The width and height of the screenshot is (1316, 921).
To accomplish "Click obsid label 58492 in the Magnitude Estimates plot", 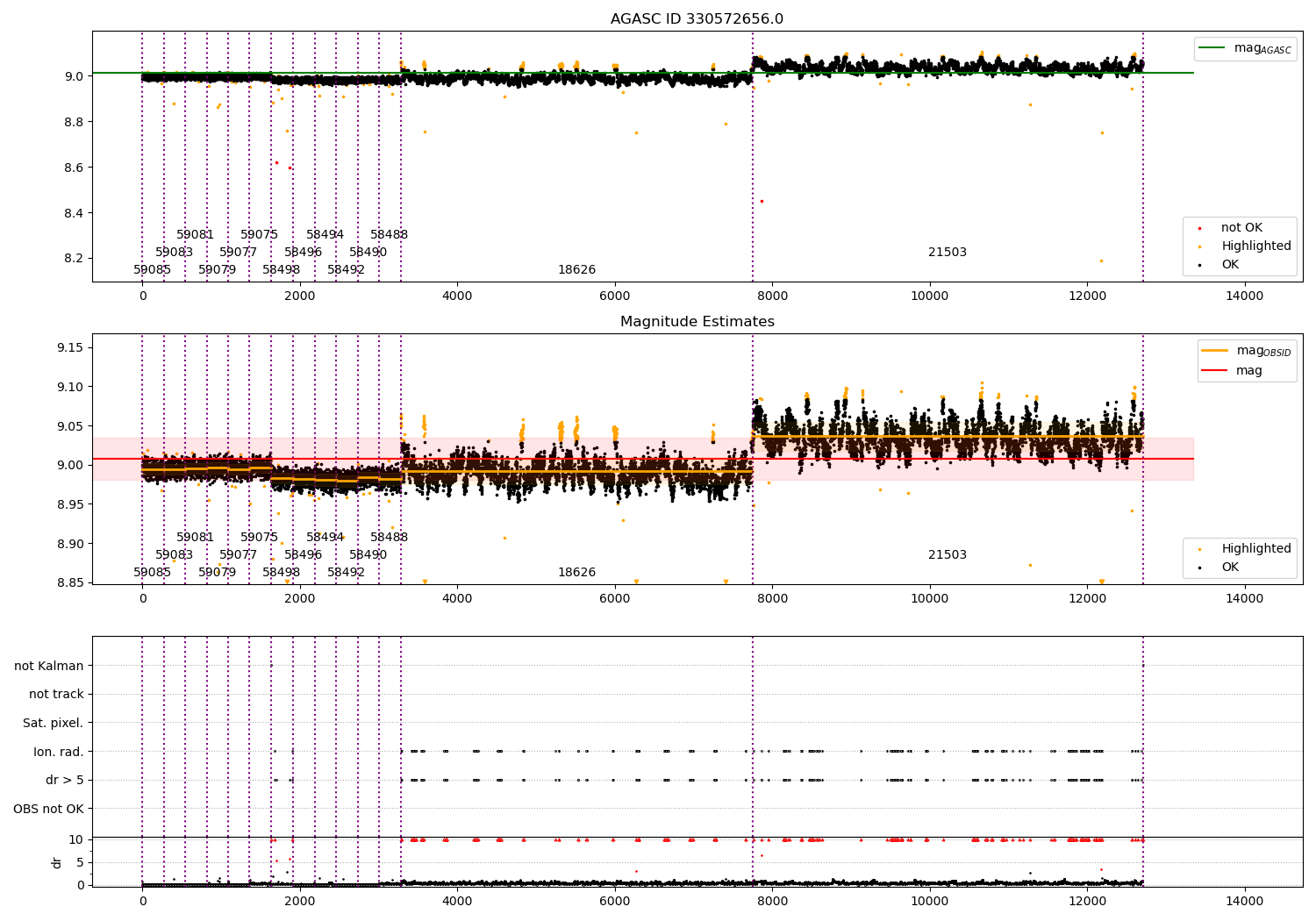I will pos(347,573).
